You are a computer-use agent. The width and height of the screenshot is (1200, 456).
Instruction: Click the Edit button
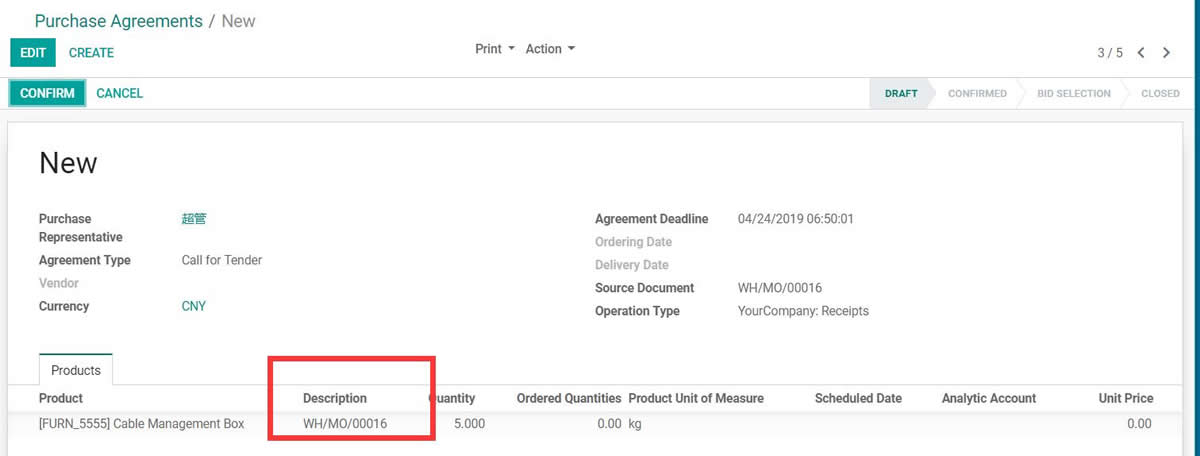coord(33,53)
